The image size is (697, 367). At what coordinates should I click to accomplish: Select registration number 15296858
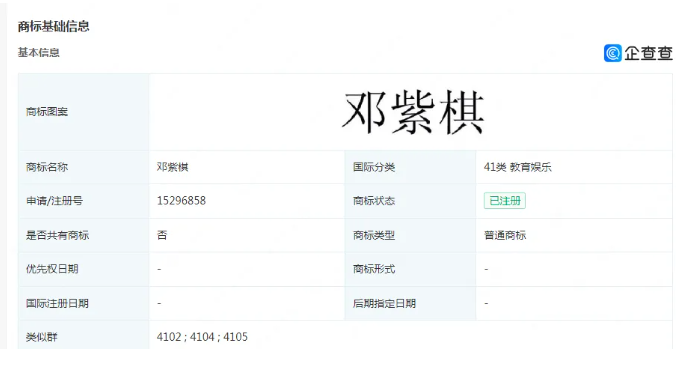181,201
